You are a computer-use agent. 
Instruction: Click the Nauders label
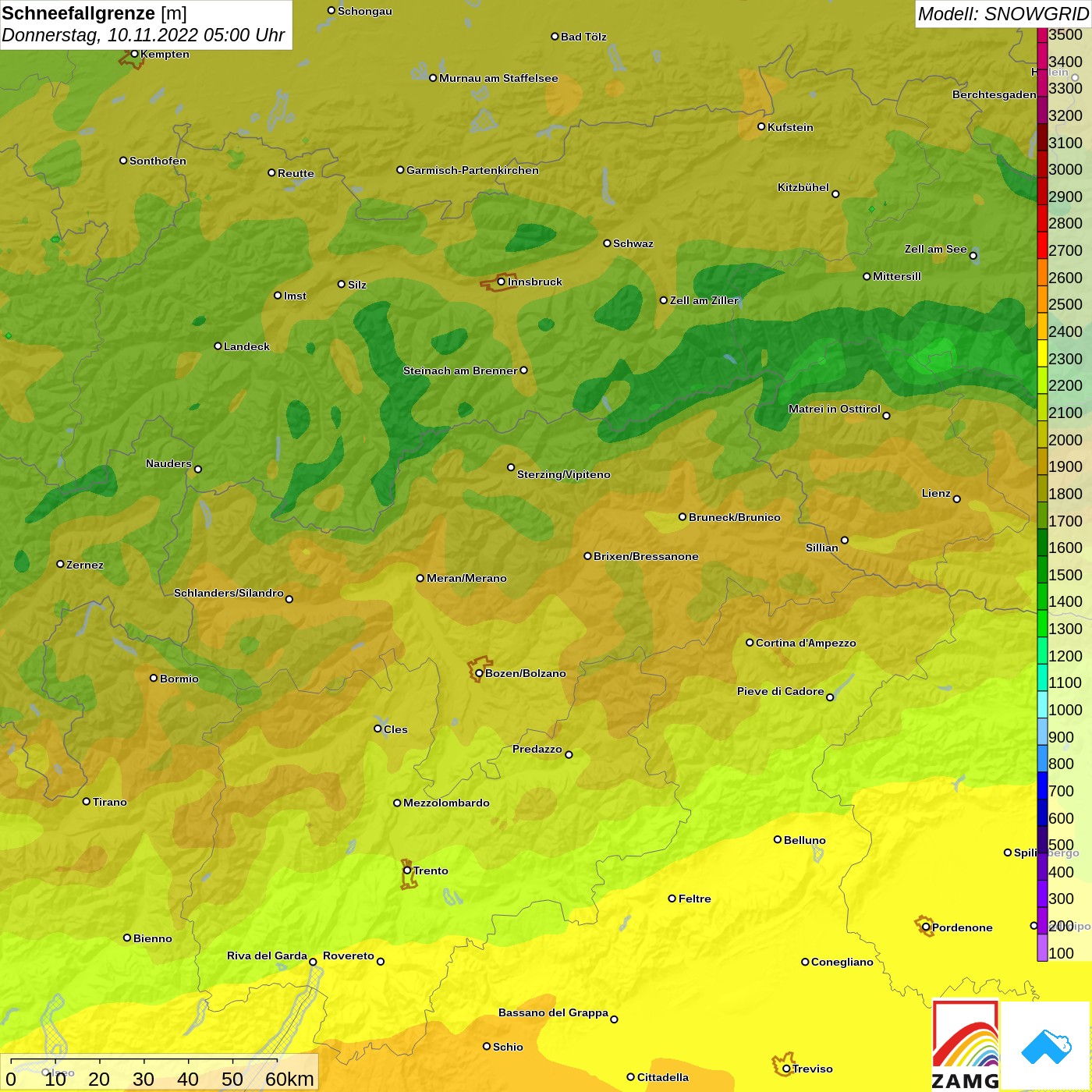(168, 463)
